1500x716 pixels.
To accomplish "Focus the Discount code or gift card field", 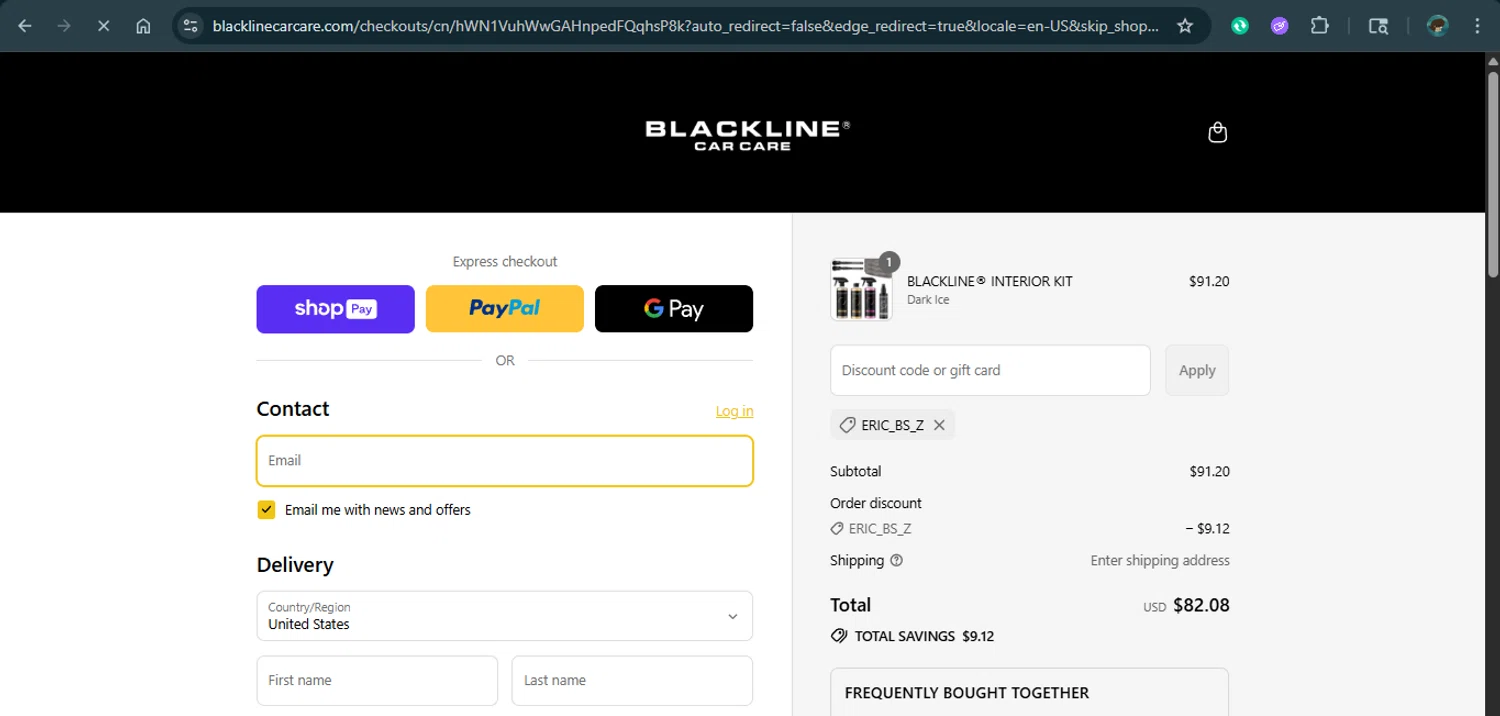I will (990, 370).
